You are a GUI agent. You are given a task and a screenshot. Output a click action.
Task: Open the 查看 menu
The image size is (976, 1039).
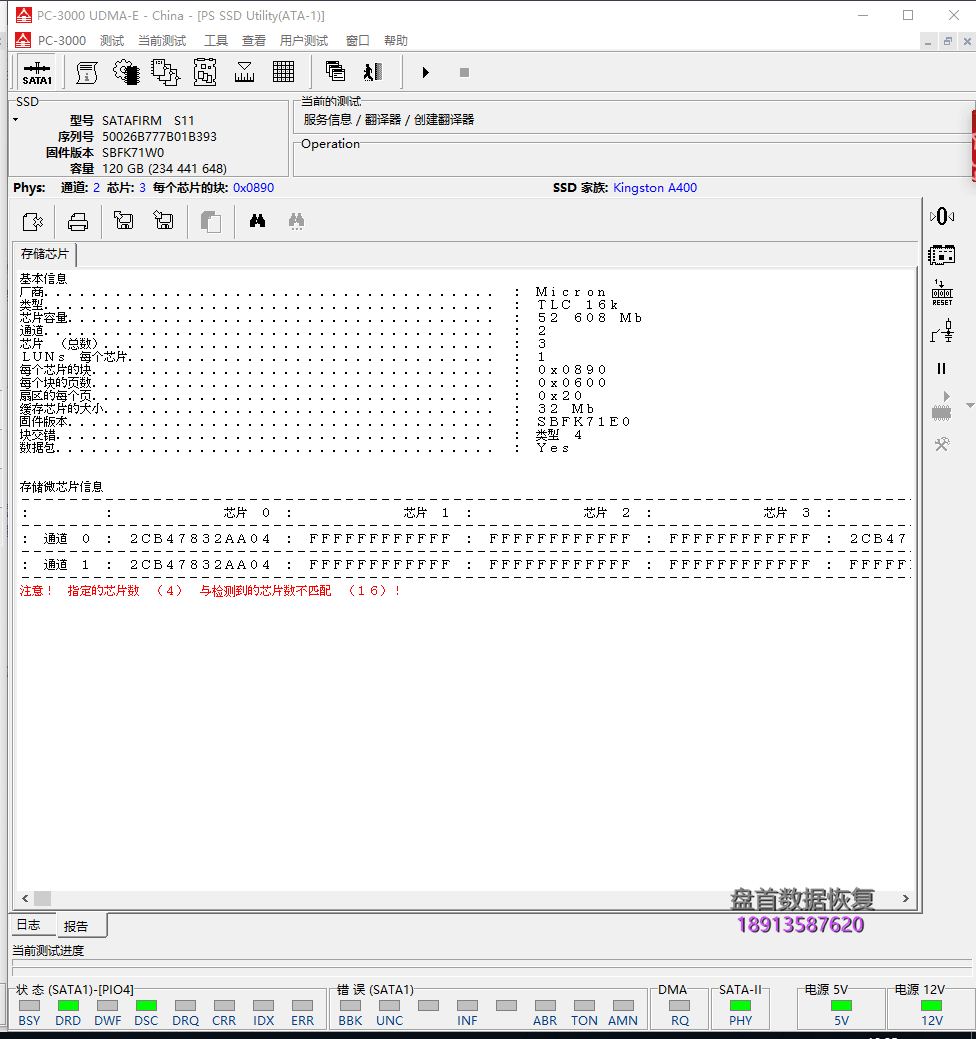[254, 40]
